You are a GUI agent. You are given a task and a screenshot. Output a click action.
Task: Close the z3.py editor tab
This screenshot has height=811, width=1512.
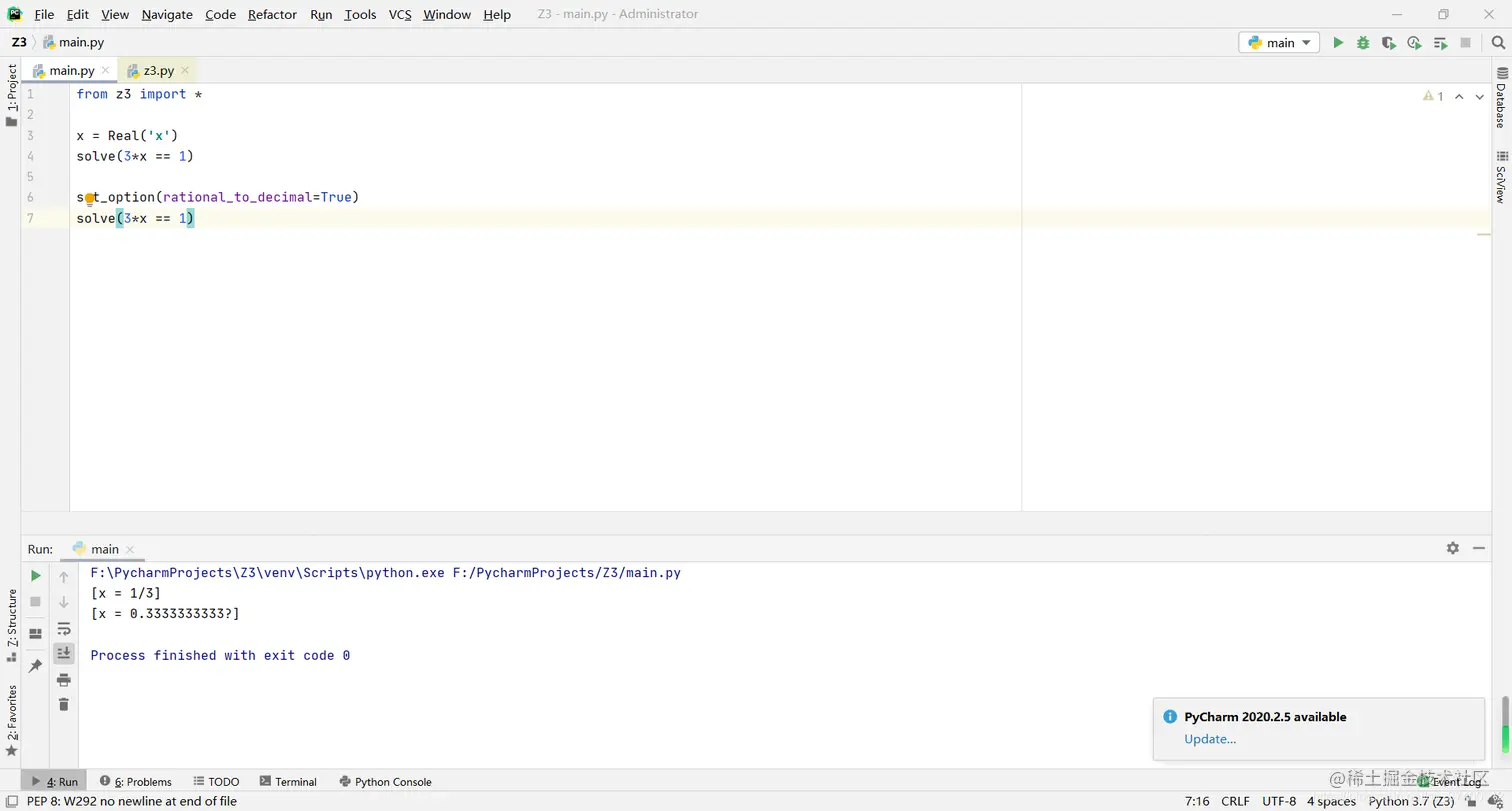(185, 71)
